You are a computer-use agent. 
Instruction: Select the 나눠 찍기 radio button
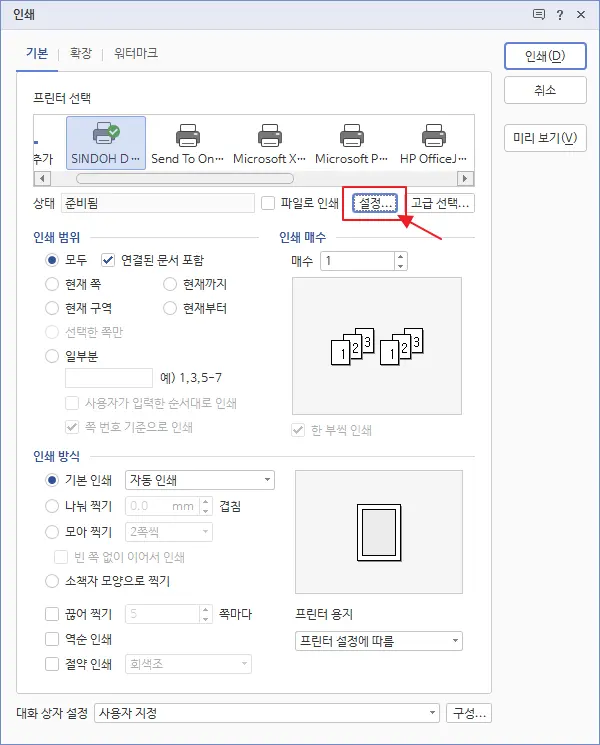[52, 506]
